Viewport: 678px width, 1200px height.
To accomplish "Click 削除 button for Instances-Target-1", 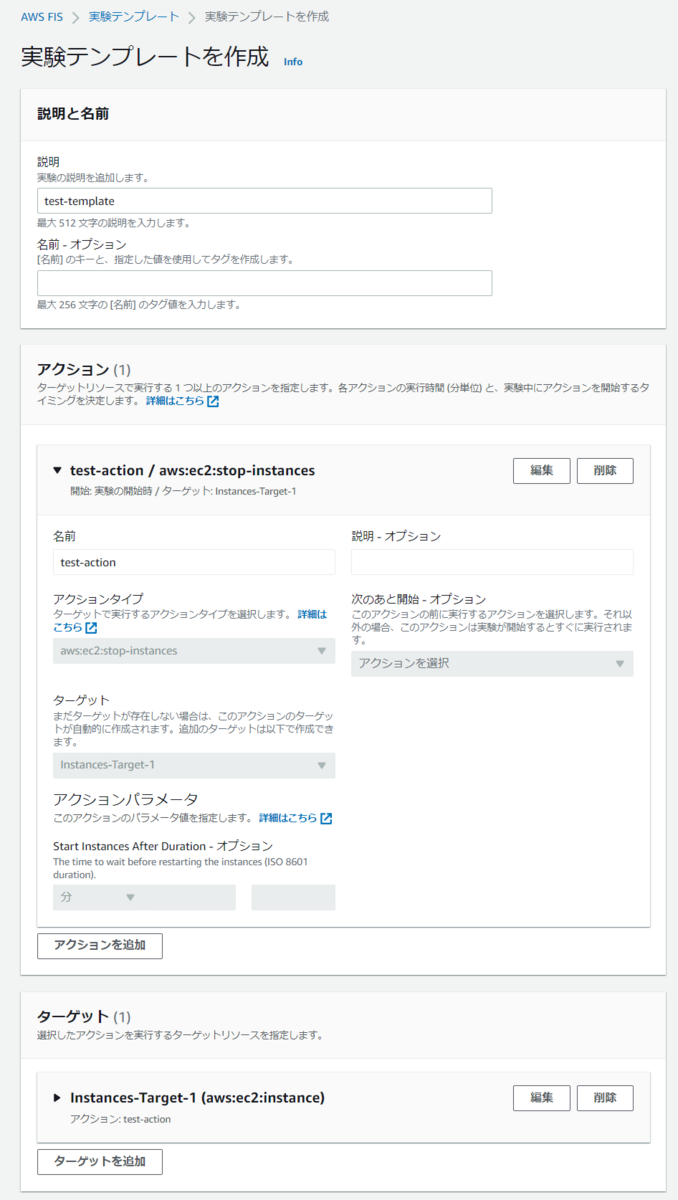I will pos(605,1098).
